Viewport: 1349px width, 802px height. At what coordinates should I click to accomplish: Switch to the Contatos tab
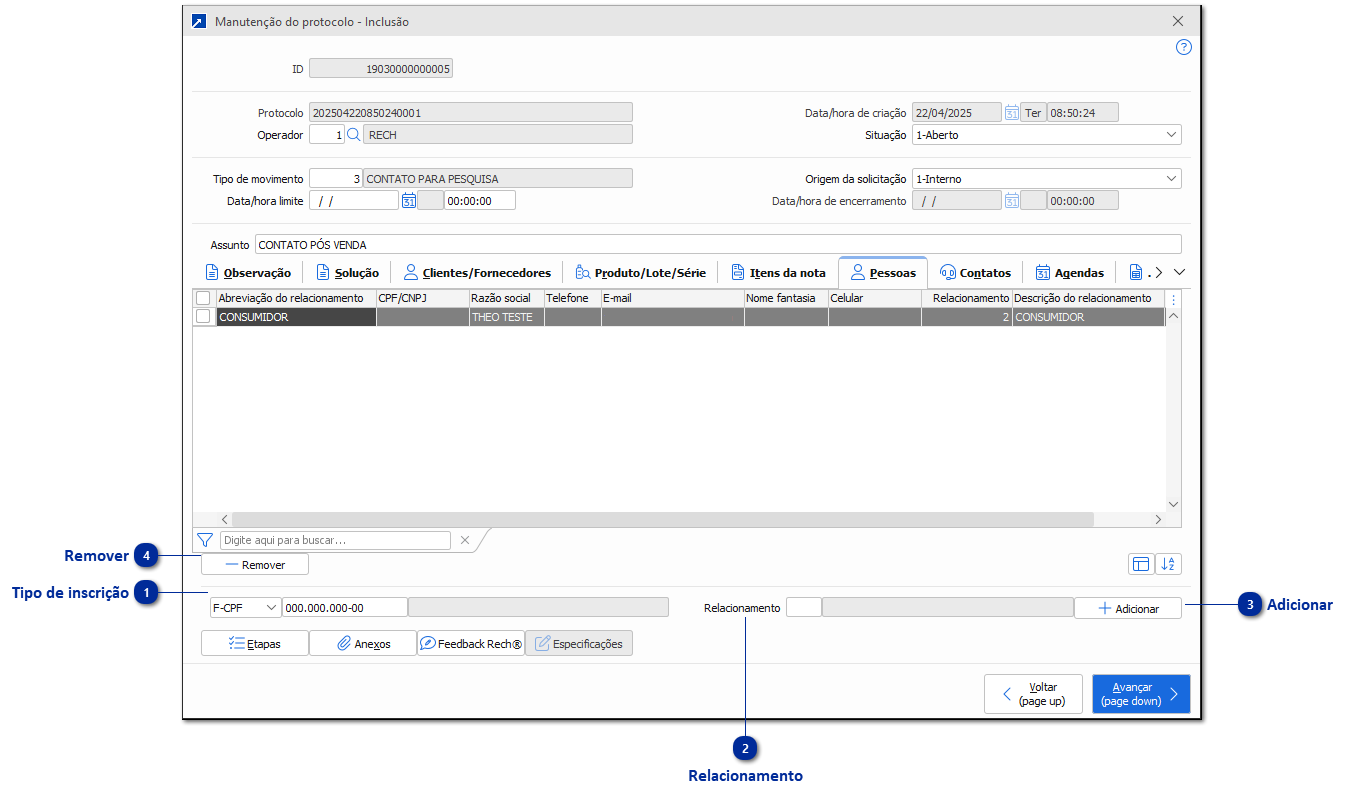click(976, 272)
